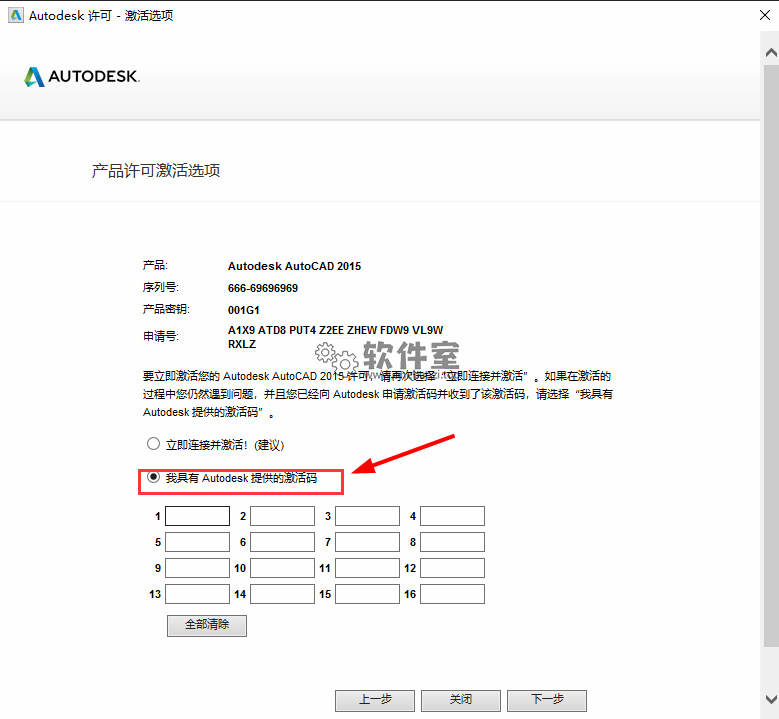Click activation code field 15
The height and width of the screenshot is (719, 779).
pyautogui.click(x=367, y=594)
